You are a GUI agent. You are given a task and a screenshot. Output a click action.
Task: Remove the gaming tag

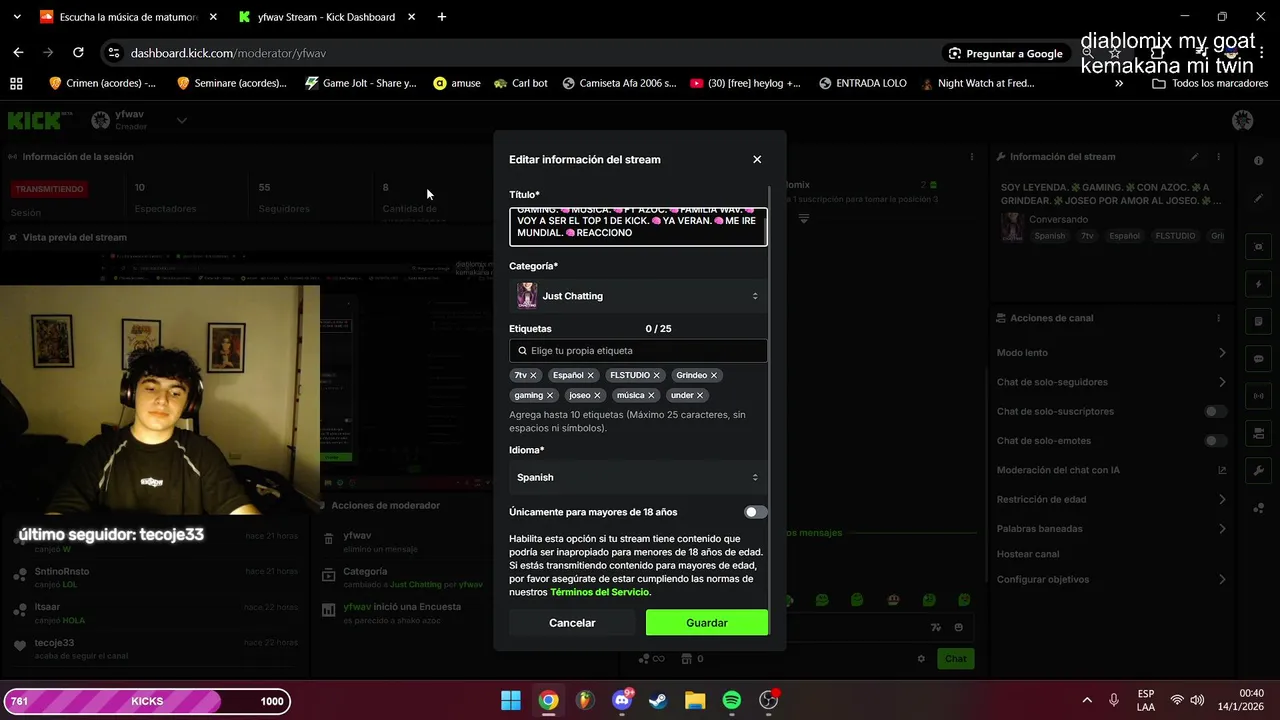coord(550,395)
